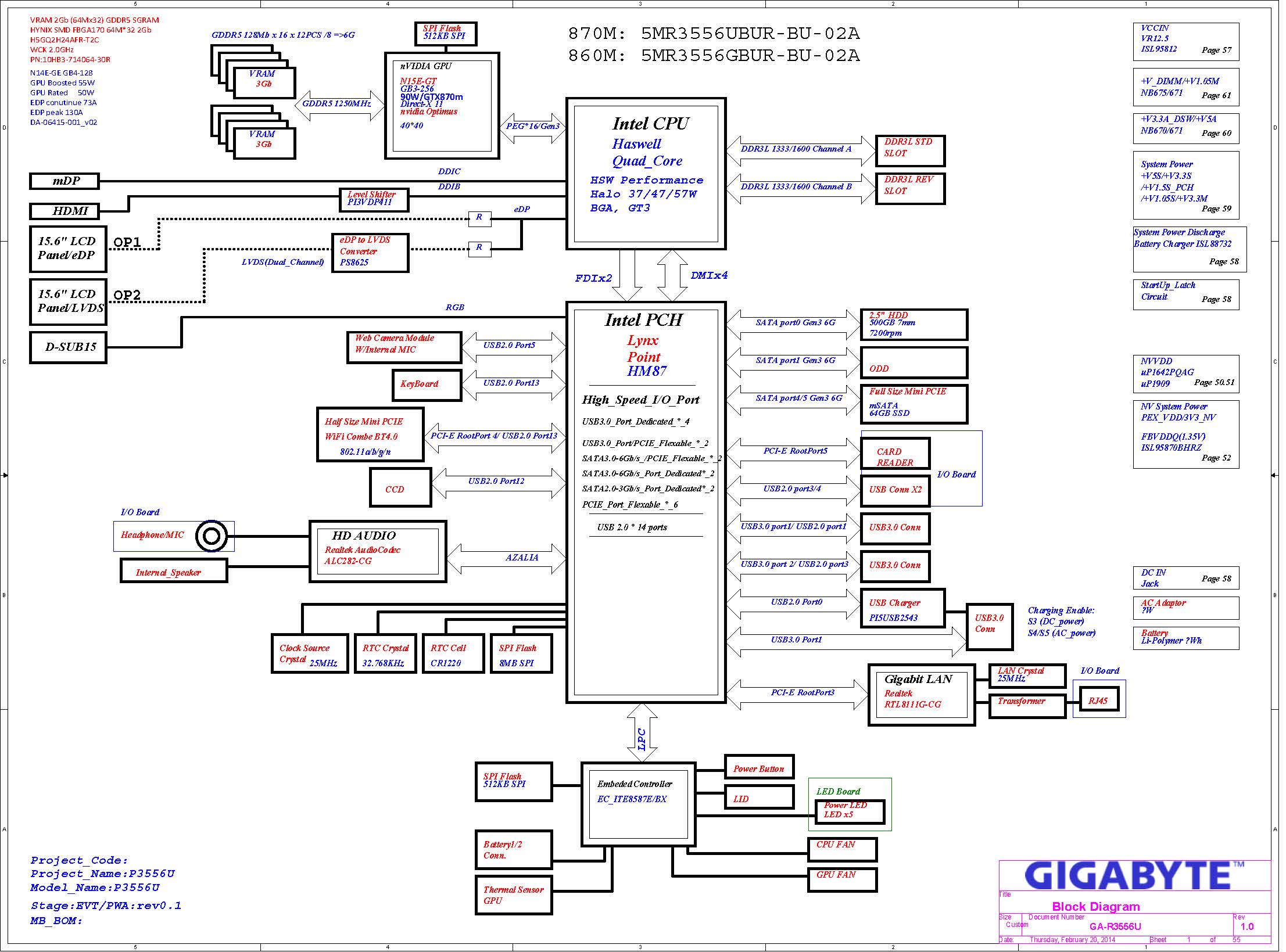Click the AZALIA bus arrow

click(506, 559)
